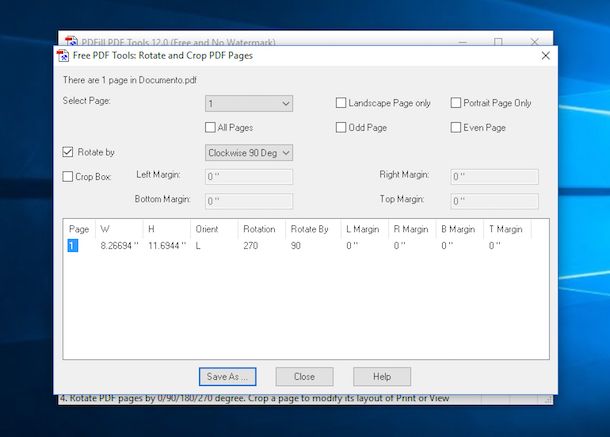The height and width of the screenshot is (437, 610).
Task: Check the Odd Page checkbox
Action: (x=340, y=127)
